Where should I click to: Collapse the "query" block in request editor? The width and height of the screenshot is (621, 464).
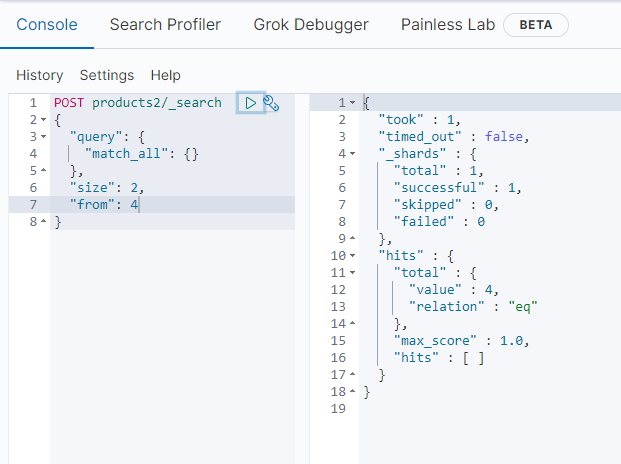43,136
